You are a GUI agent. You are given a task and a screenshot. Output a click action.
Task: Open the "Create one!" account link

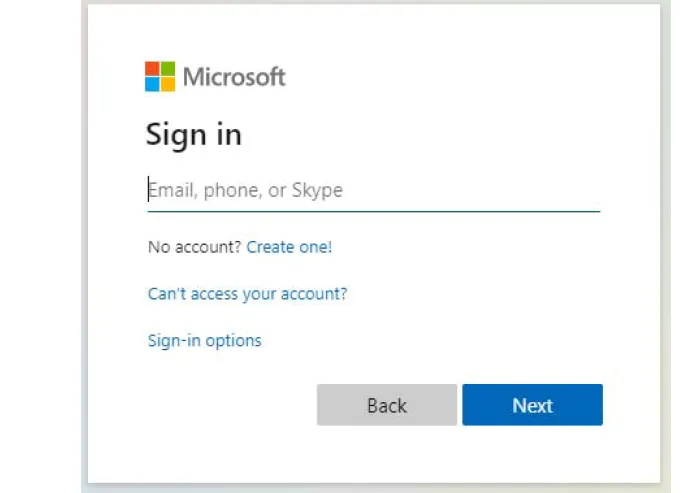pos(289,247)
